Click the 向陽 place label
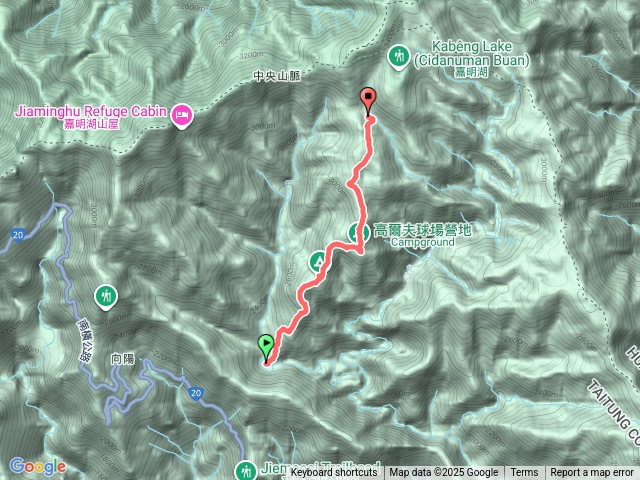 click(x=122, y=359)
